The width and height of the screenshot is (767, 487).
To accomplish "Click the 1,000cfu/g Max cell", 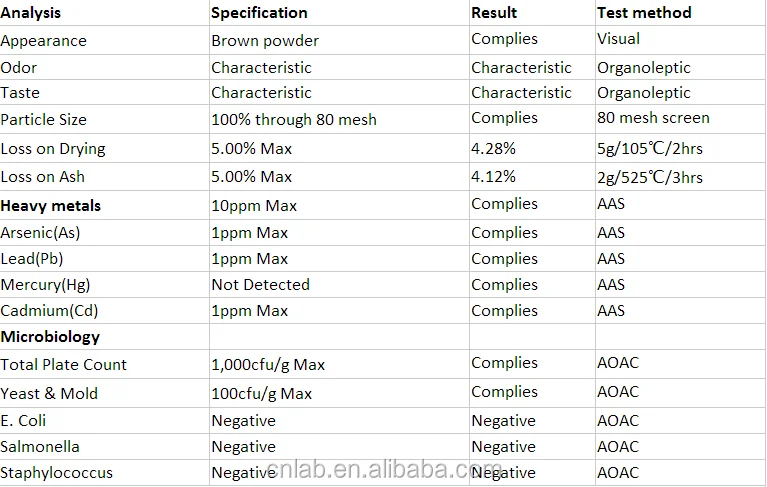I will click(339, 364).
